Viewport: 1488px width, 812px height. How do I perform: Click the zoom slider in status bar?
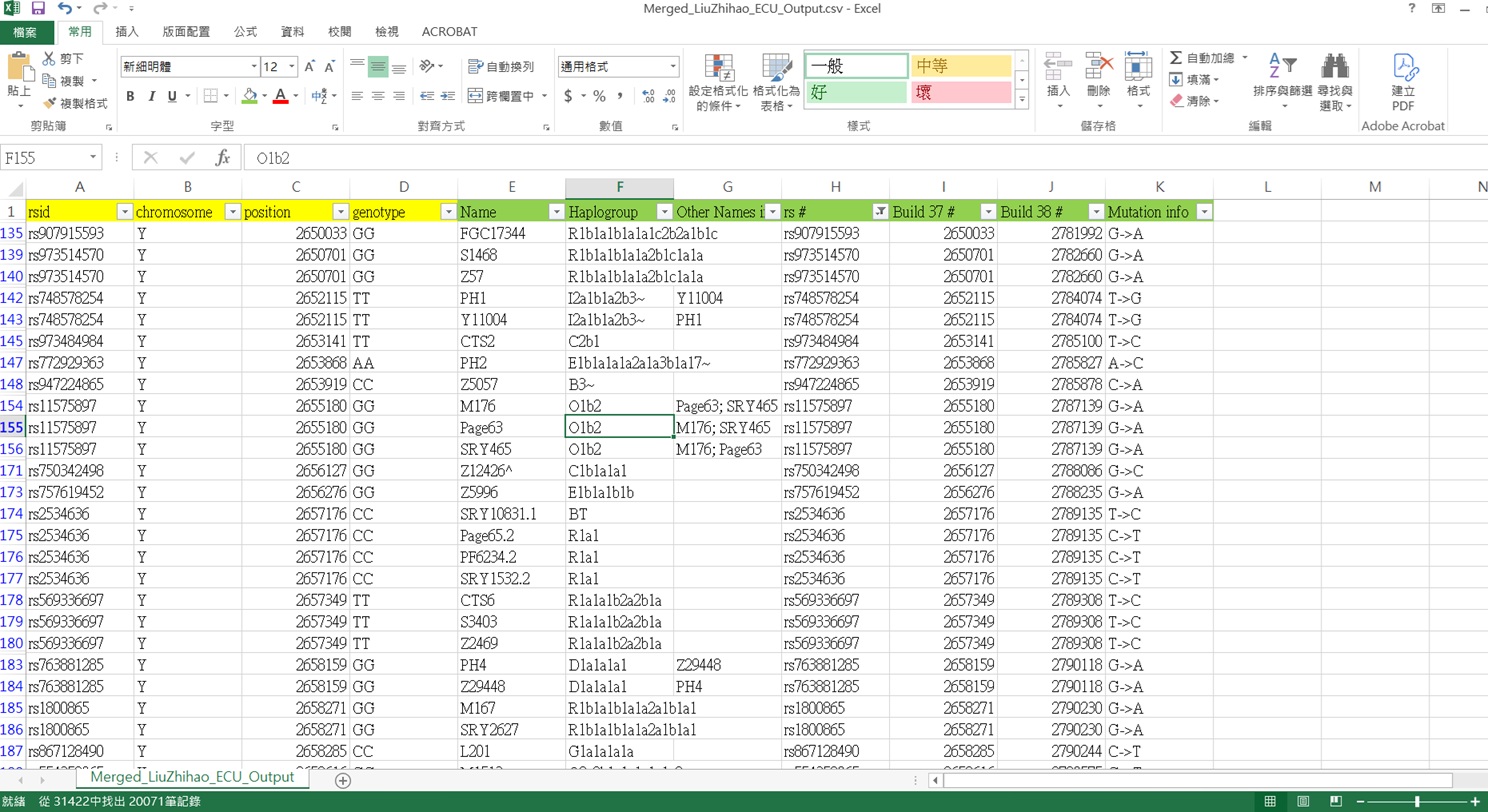pos(1417,802)
